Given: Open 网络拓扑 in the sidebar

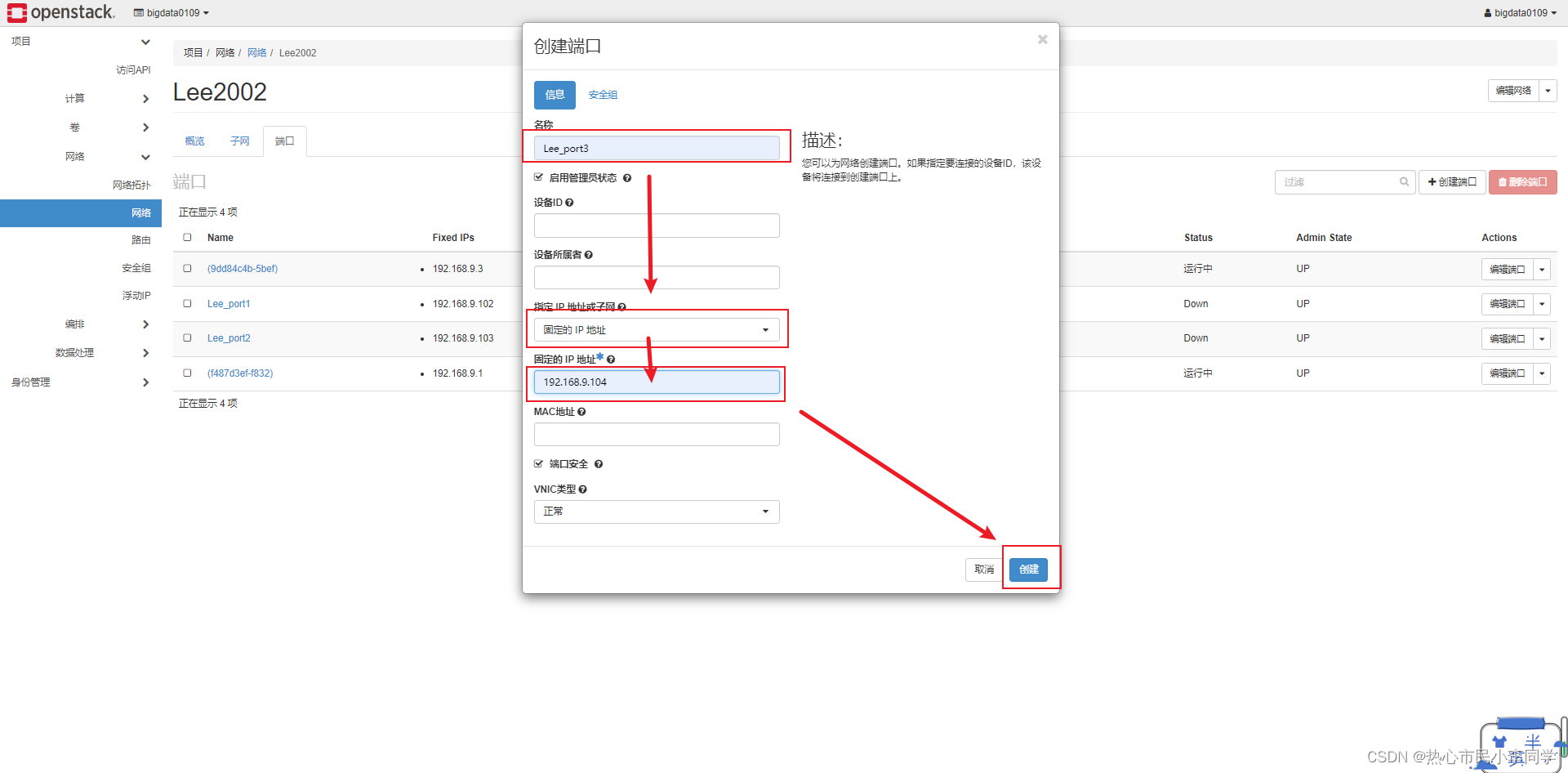Looking at the screenshot, I should [131, 185].
